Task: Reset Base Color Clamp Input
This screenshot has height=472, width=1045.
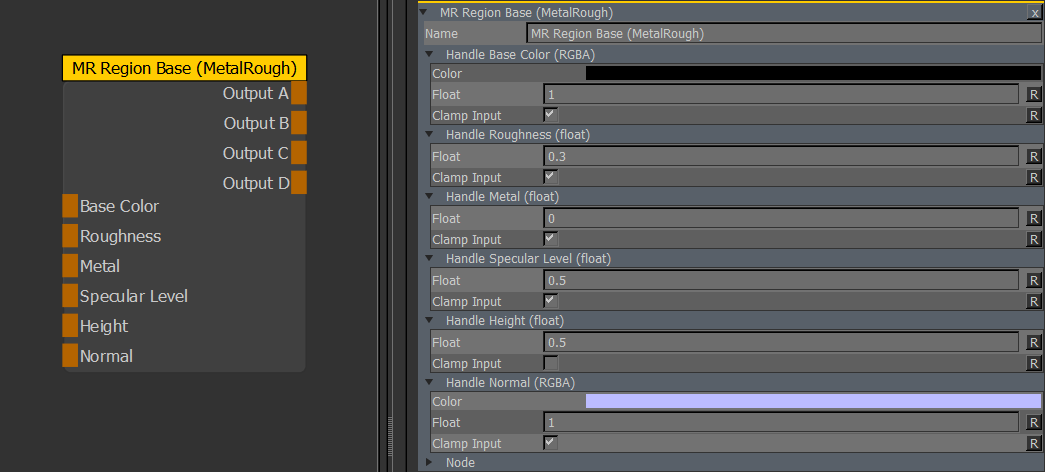Action: point(1034,115)
